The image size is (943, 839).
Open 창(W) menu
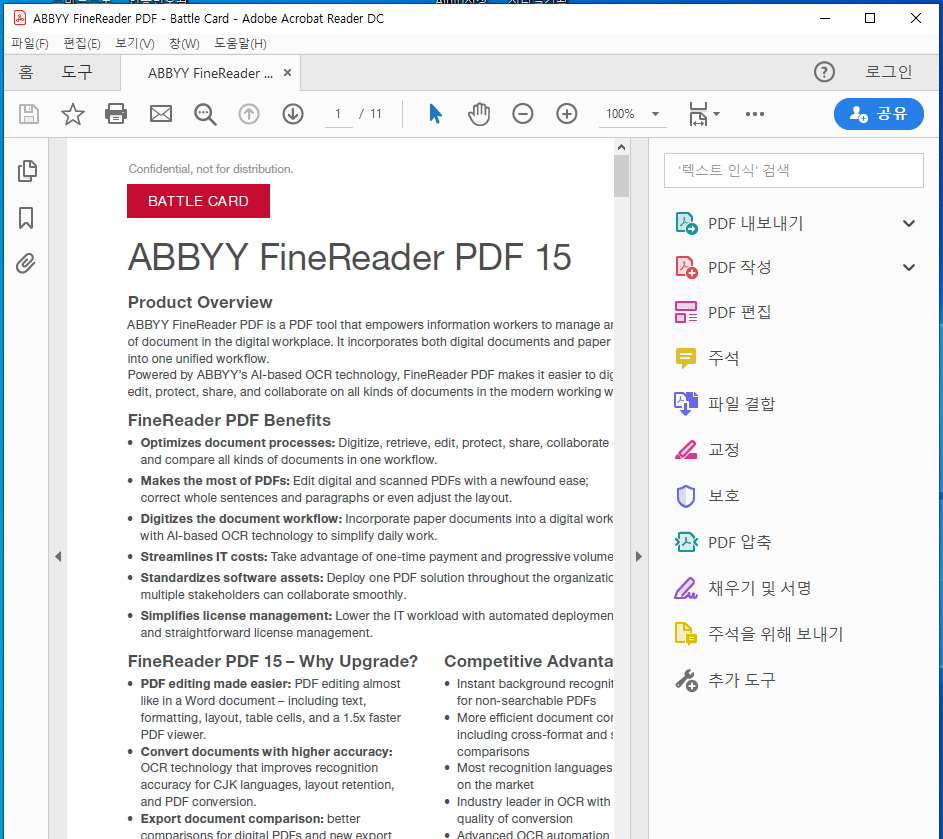pos(184,43)
